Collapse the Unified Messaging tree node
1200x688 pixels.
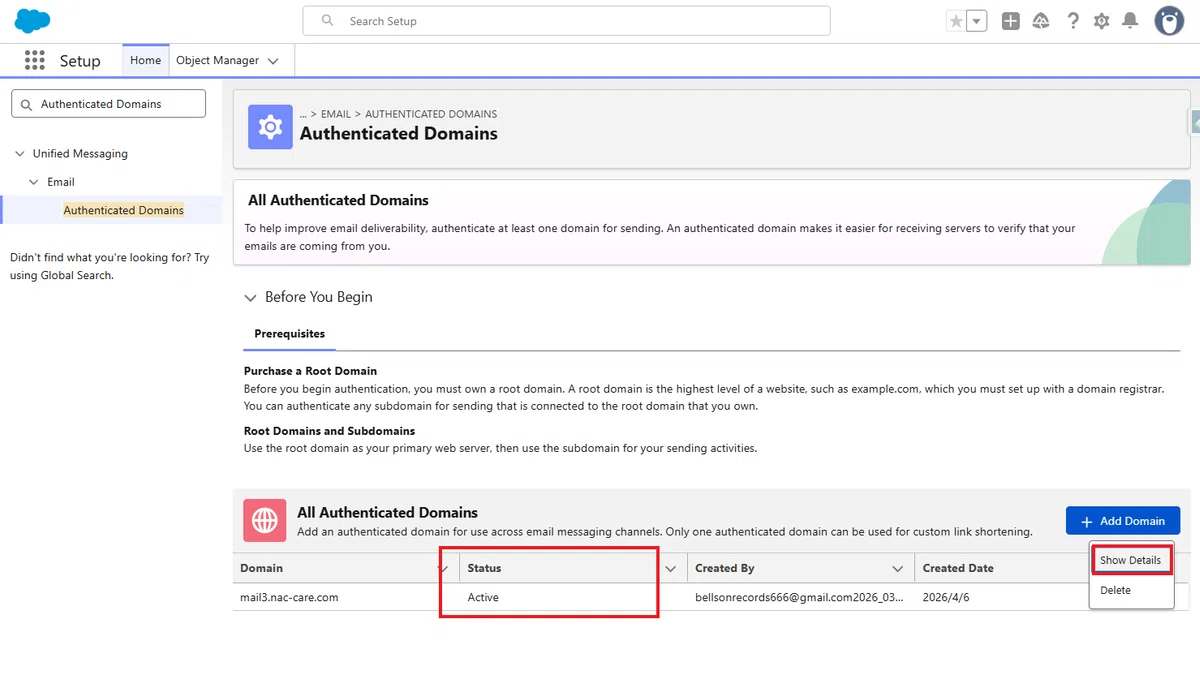pyautogui.click(x=20, y=154)
